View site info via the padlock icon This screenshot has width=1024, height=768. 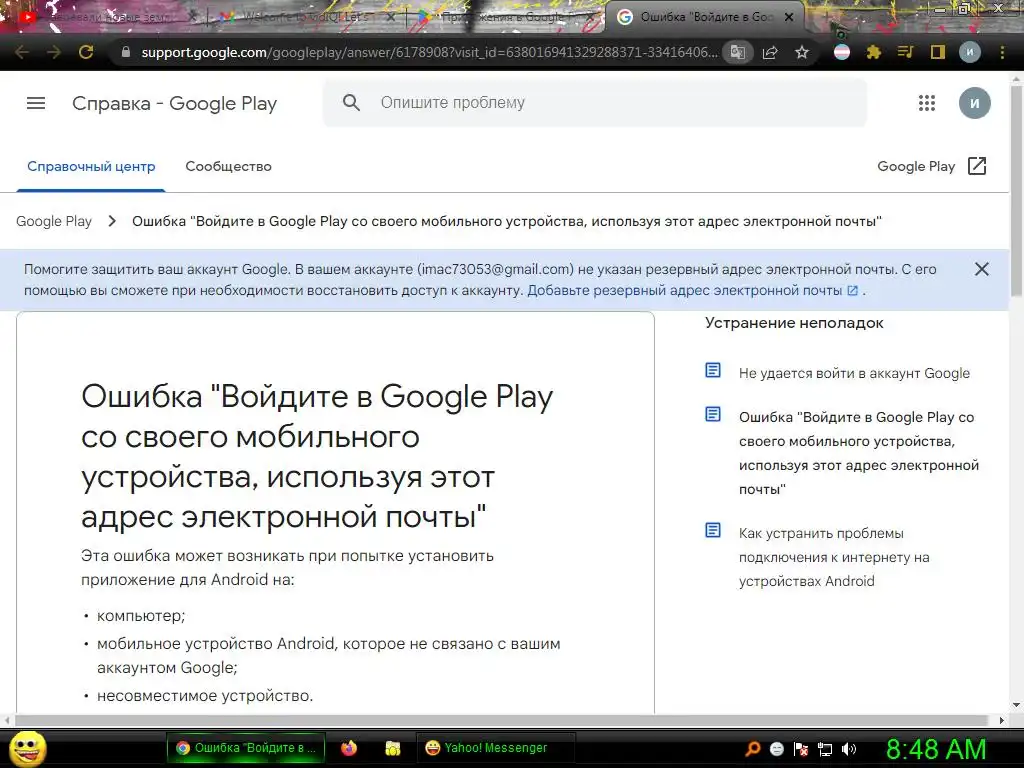(x=126, y=52)
